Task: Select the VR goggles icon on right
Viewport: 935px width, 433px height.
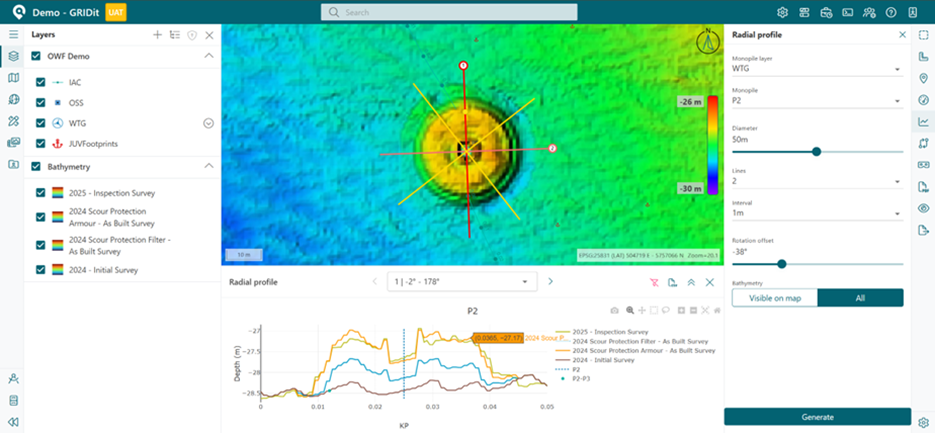Action: 924,165
